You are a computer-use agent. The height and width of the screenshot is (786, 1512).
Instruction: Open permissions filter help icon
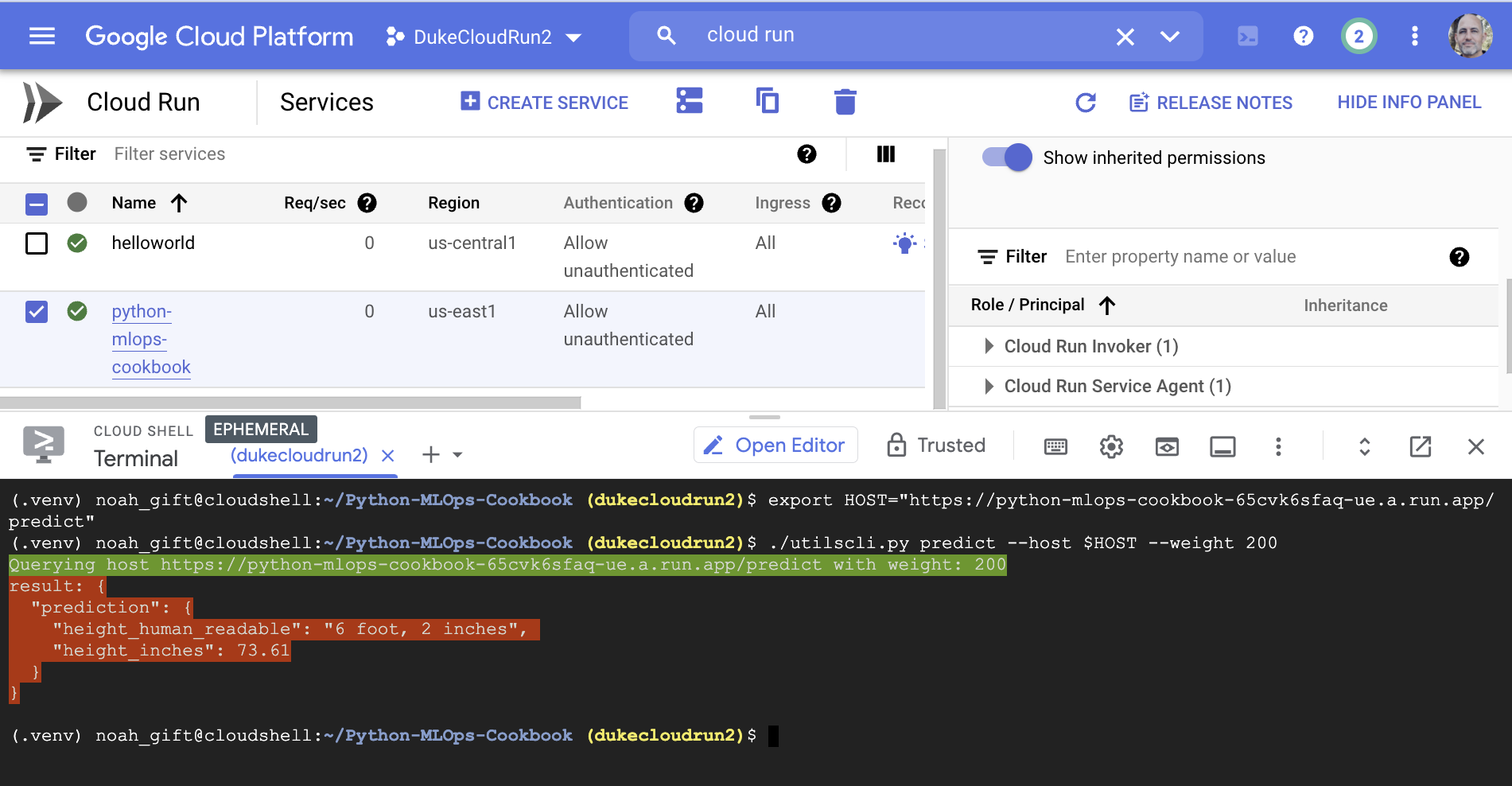[1459, 257]
